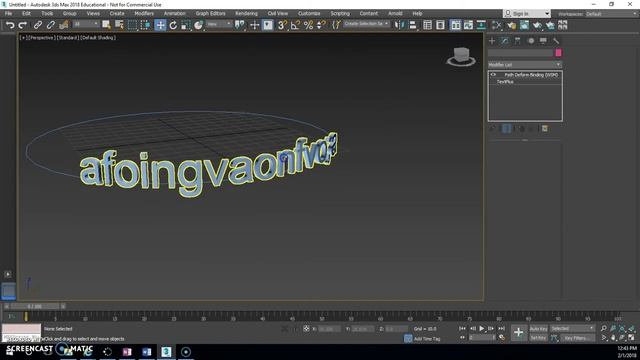640x360 pixels.
Task: Click the Undo arrow icon
Action: click(10, 25)
